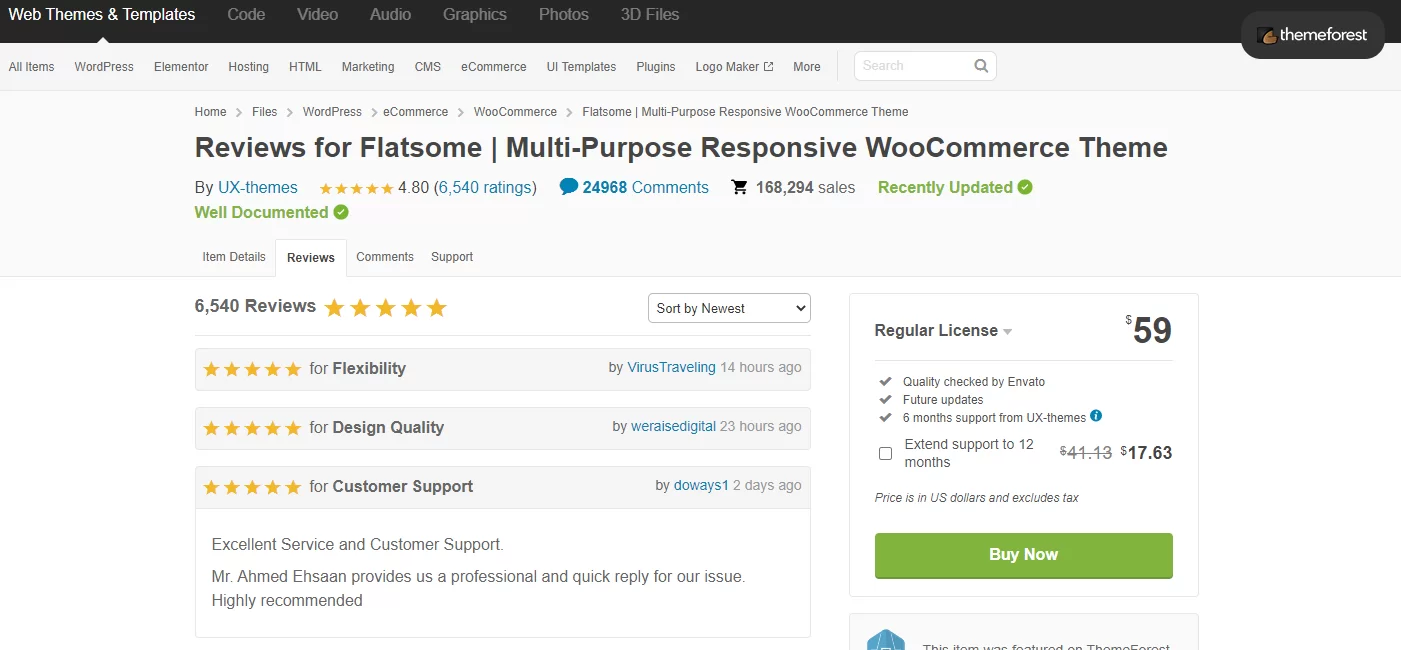Open the Flatsome theme breadcrumb link

pos(745,112)
